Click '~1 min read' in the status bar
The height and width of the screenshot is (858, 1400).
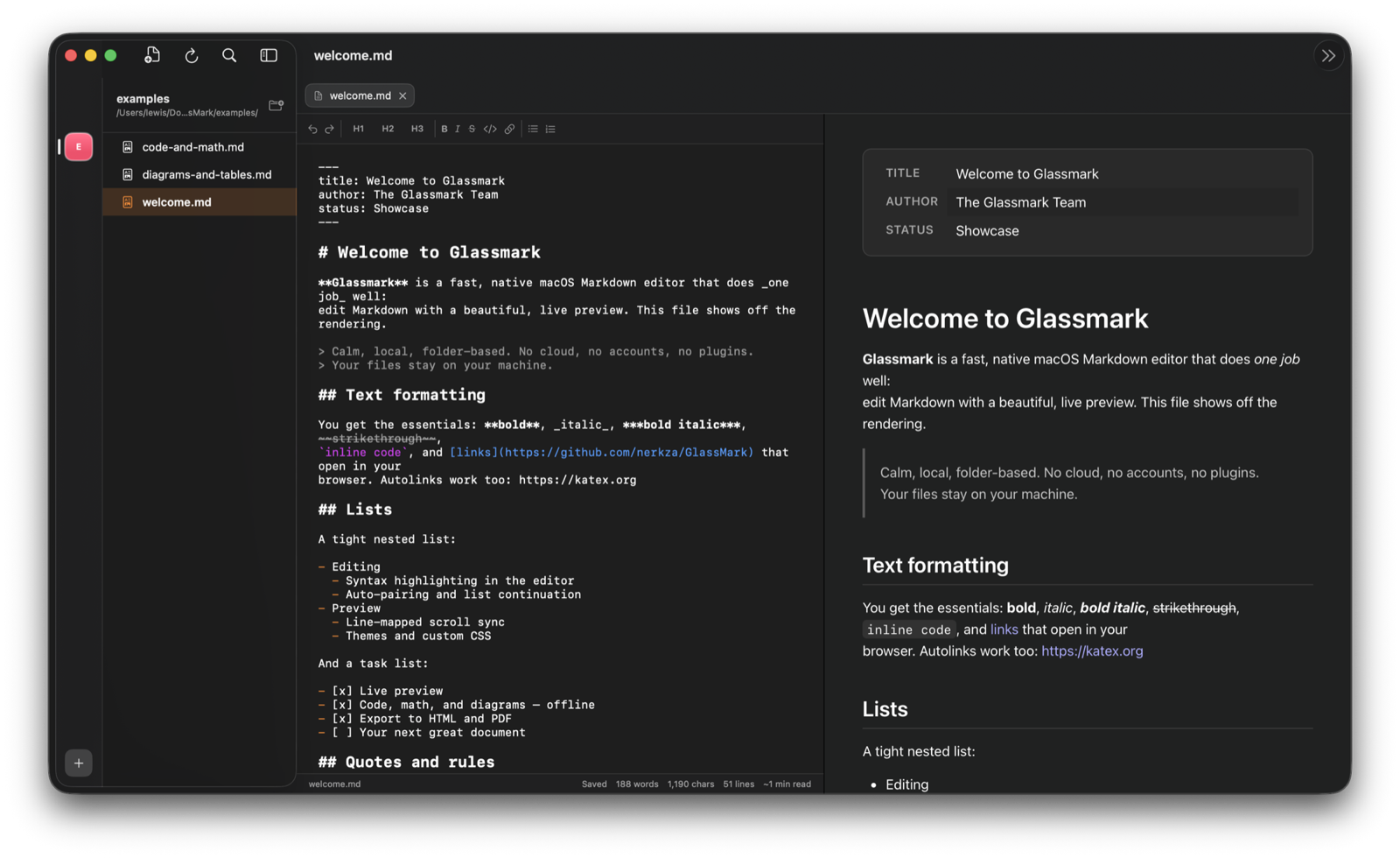(787, 784)
